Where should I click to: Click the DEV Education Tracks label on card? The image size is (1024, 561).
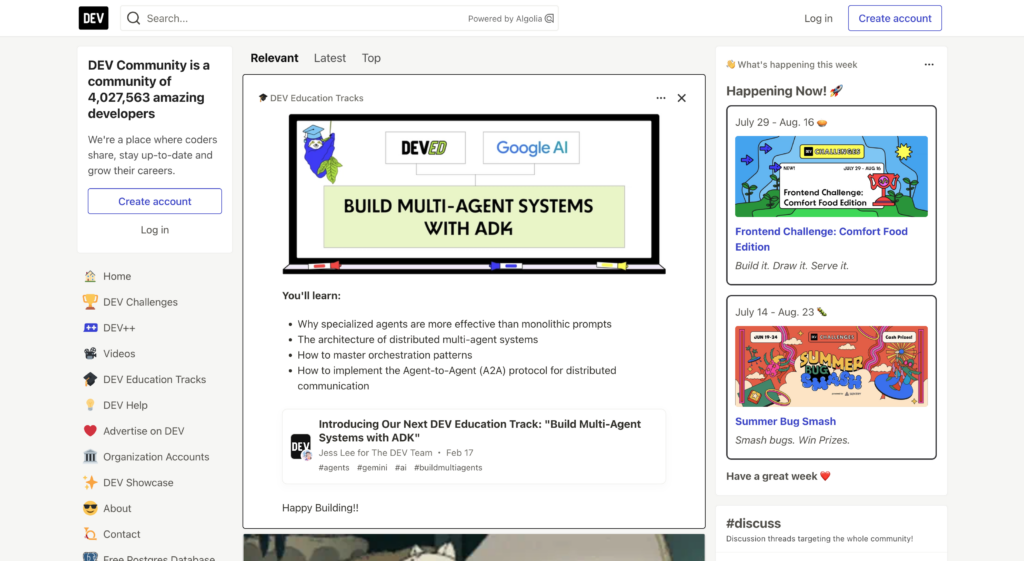[317, 98]
